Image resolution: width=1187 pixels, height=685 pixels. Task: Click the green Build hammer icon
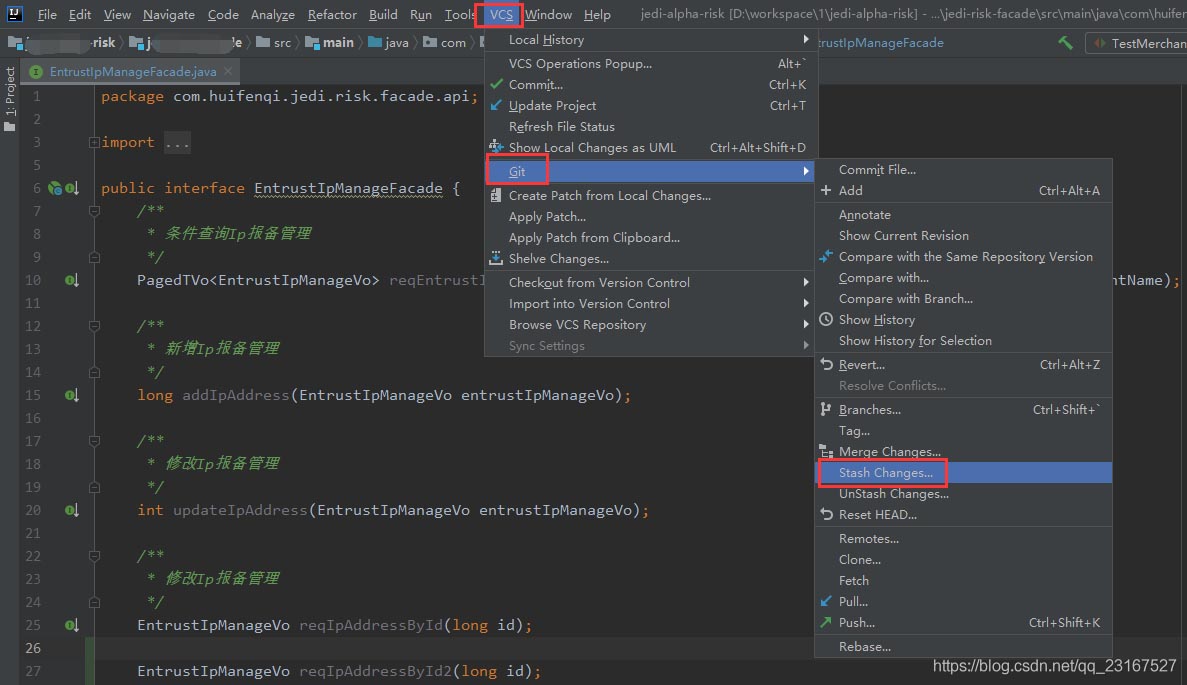1065,43
